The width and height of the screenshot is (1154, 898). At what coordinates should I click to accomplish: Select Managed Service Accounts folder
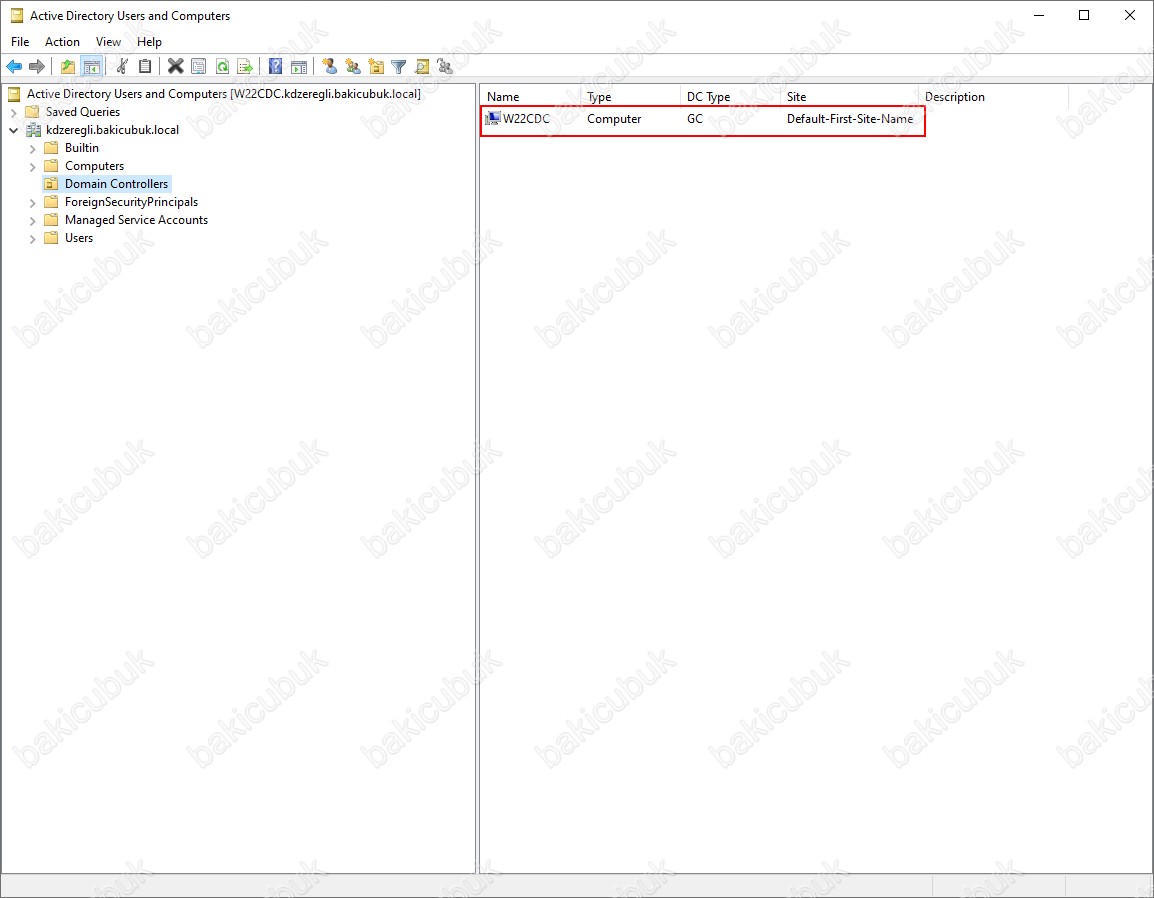[x=136, y=220]
